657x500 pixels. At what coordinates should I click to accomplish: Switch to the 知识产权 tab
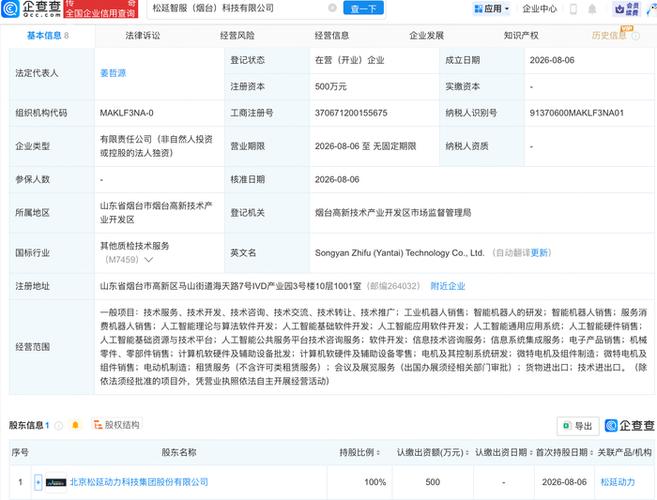[x=521, y=36]
